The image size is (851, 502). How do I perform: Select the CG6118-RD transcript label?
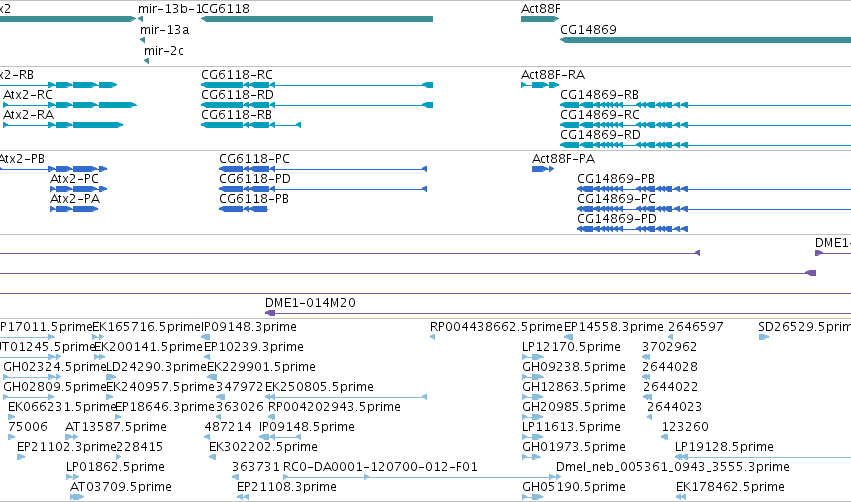point(237,95)
